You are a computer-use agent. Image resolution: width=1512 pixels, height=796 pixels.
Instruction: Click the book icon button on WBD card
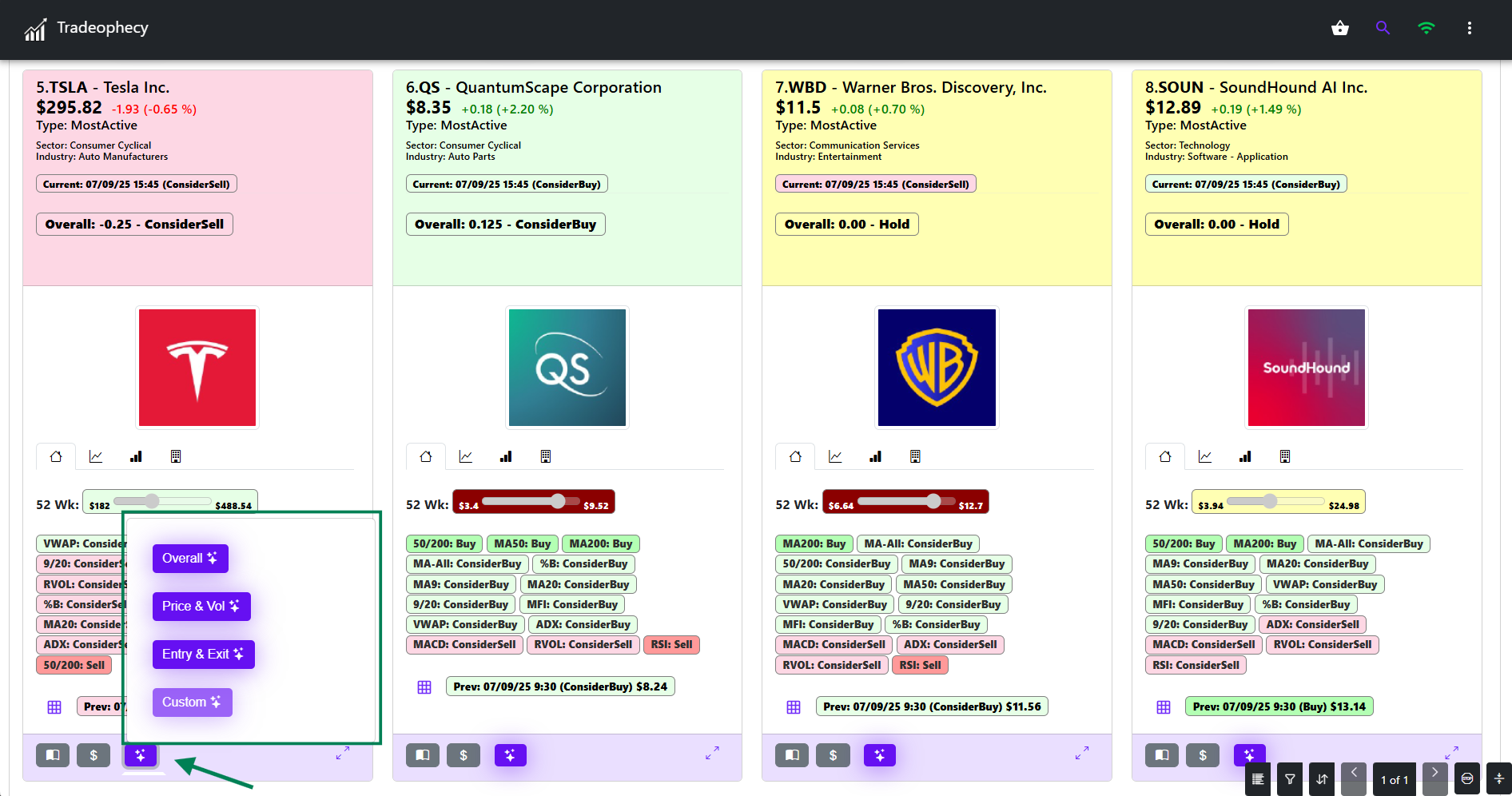(x=793, y=755)
